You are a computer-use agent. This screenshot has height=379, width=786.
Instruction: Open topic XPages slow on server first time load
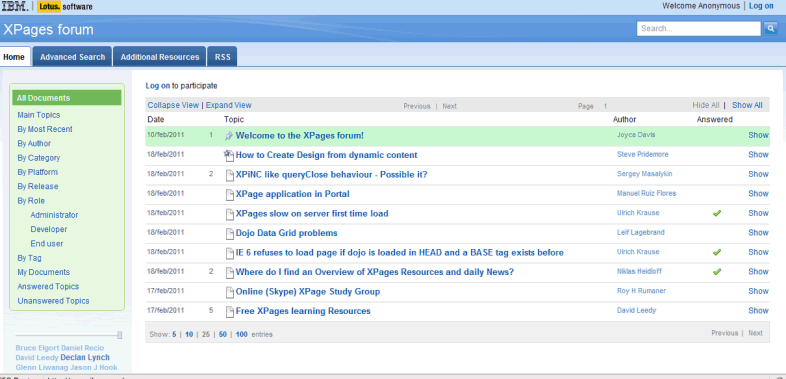point(312,214)
